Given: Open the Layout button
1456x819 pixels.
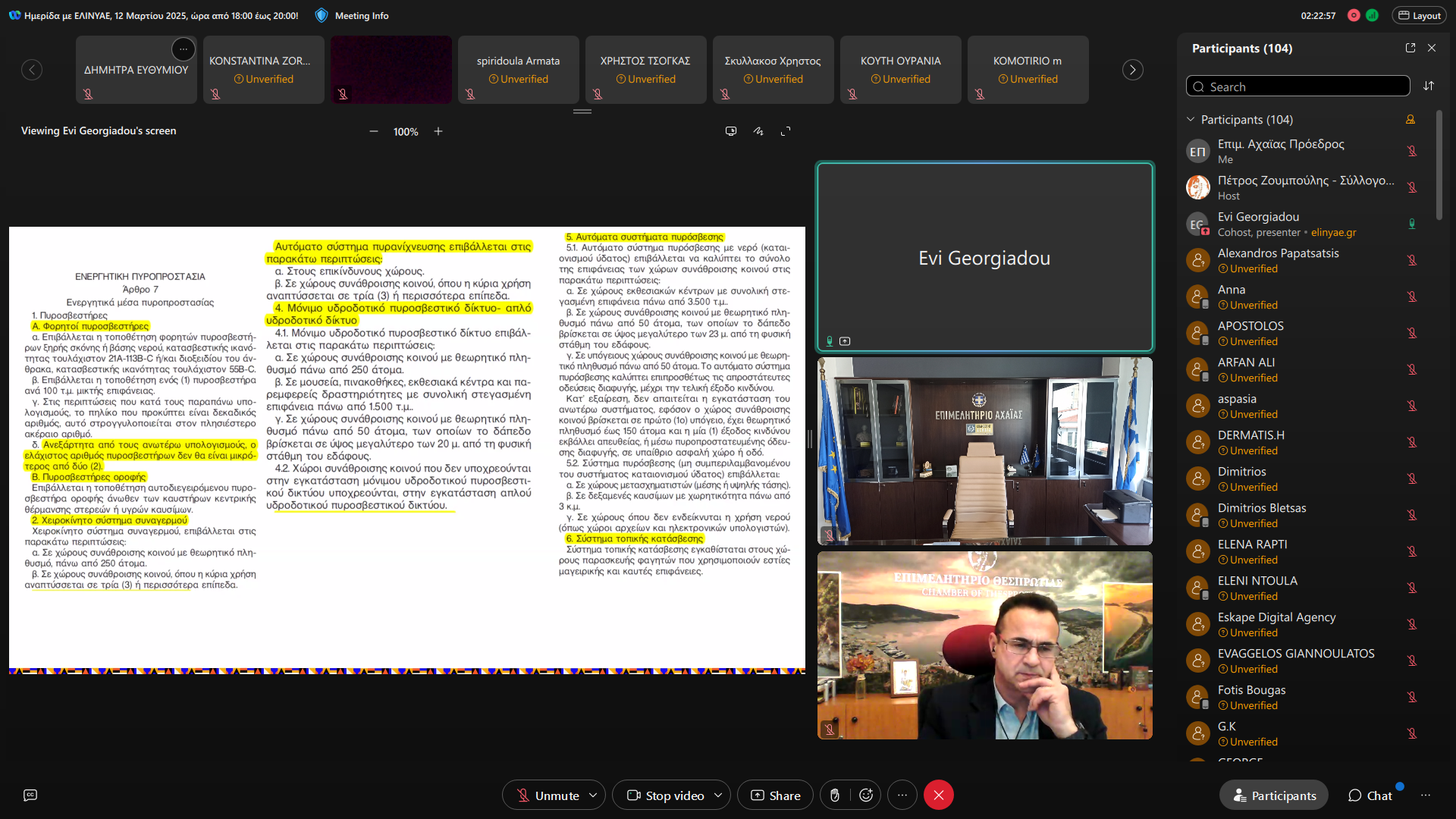Looking at the screenshot, I should [1419, 15].
